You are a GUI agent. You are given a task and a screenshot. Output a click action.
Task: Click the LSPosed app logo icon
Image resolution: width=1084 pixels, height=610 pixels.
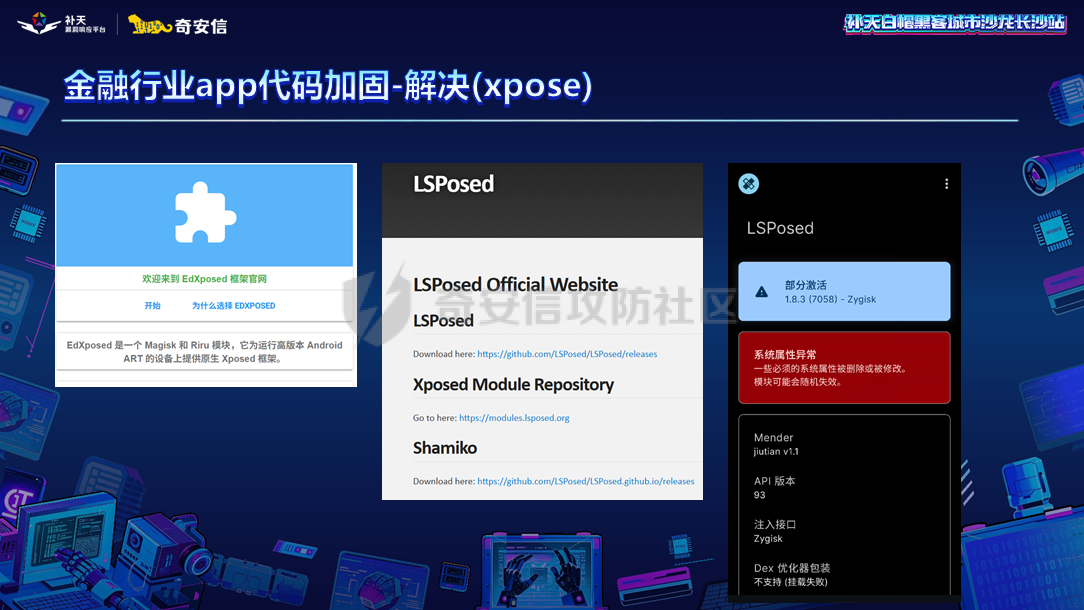[x=748, y=184]
